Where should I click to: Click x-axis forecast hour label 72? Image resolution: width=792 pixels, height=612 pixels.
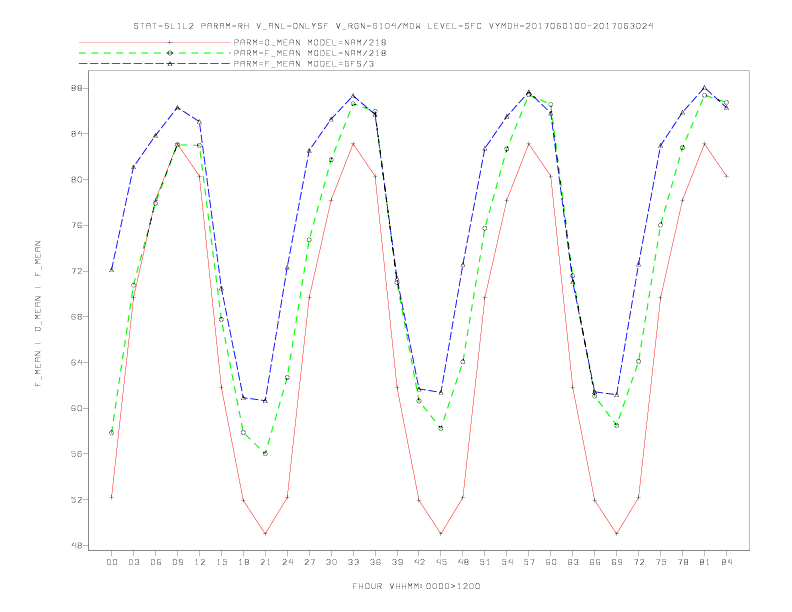tap(638, 562)
